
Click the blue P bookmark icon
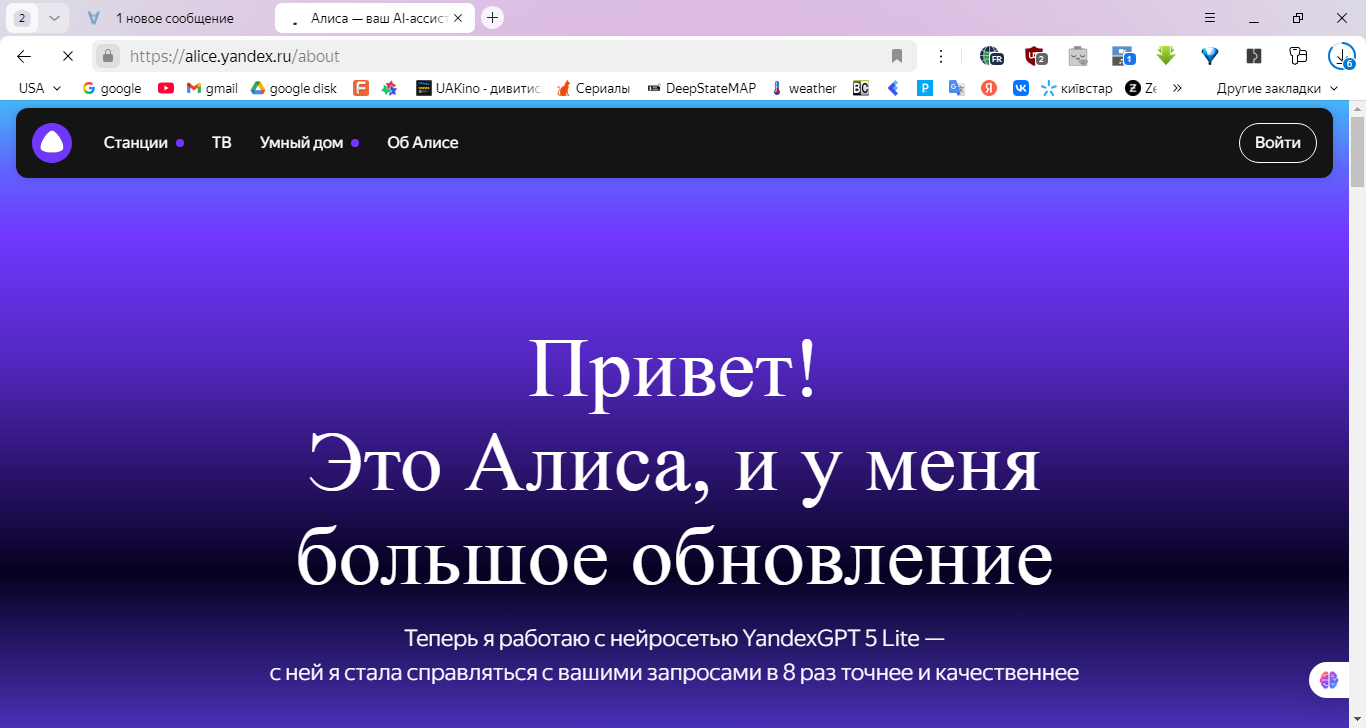coord(925,88)
